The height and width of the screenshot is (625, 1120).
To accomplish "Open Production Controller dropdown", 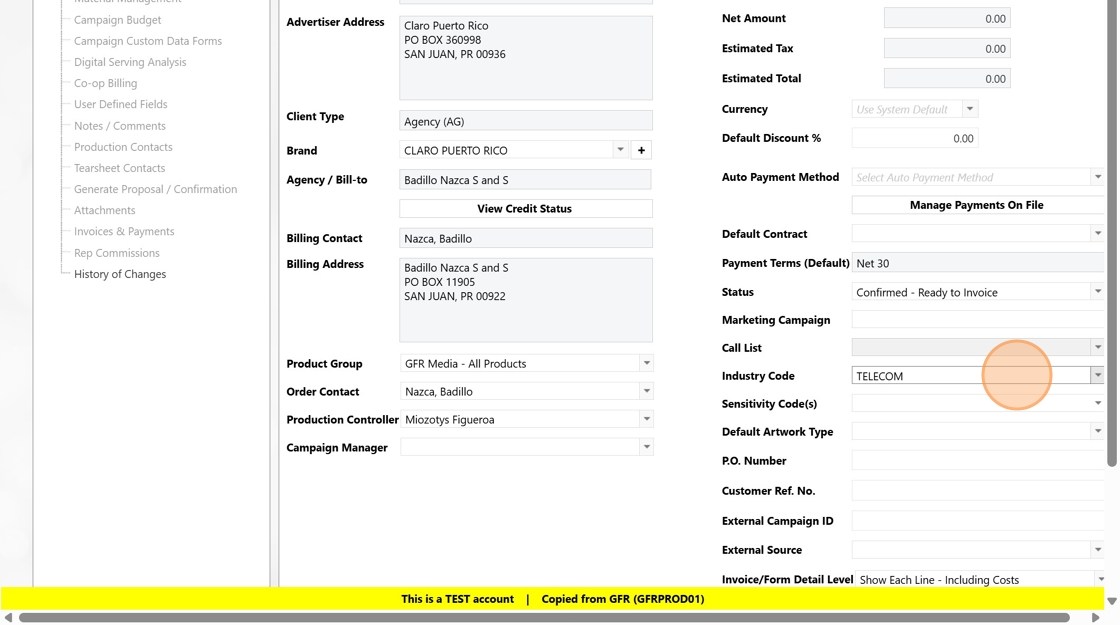I will 646,419.
